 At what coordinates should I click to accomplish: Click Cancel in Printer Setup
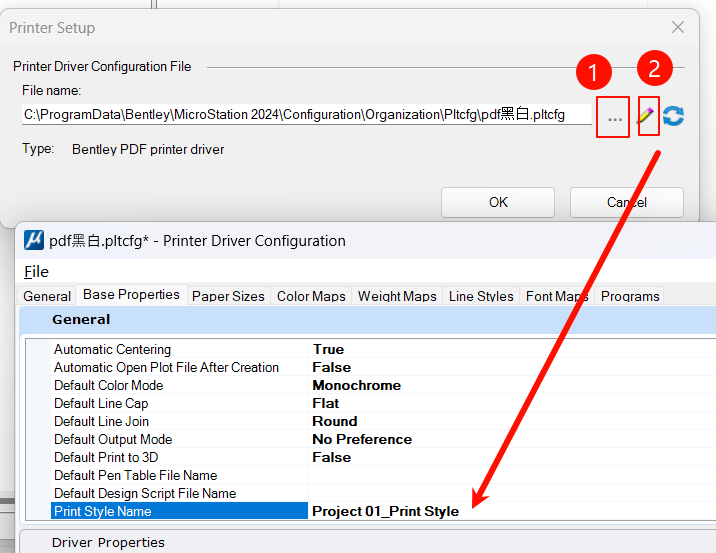pos(626,202)
